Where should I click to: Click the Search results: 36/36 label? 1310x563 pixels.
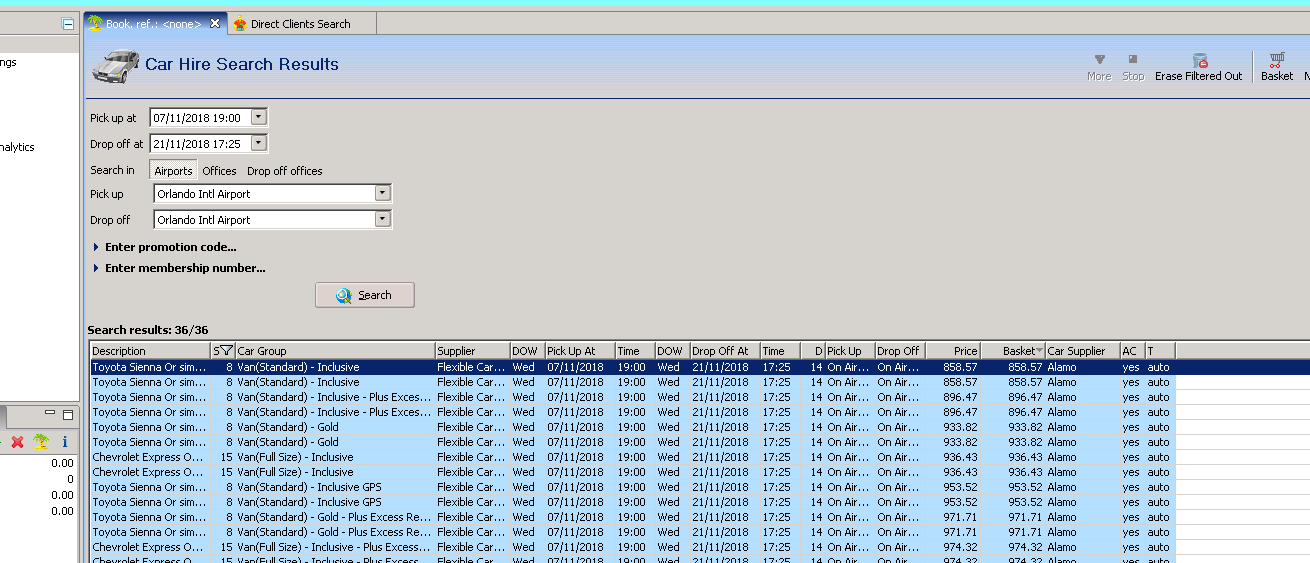148,330
